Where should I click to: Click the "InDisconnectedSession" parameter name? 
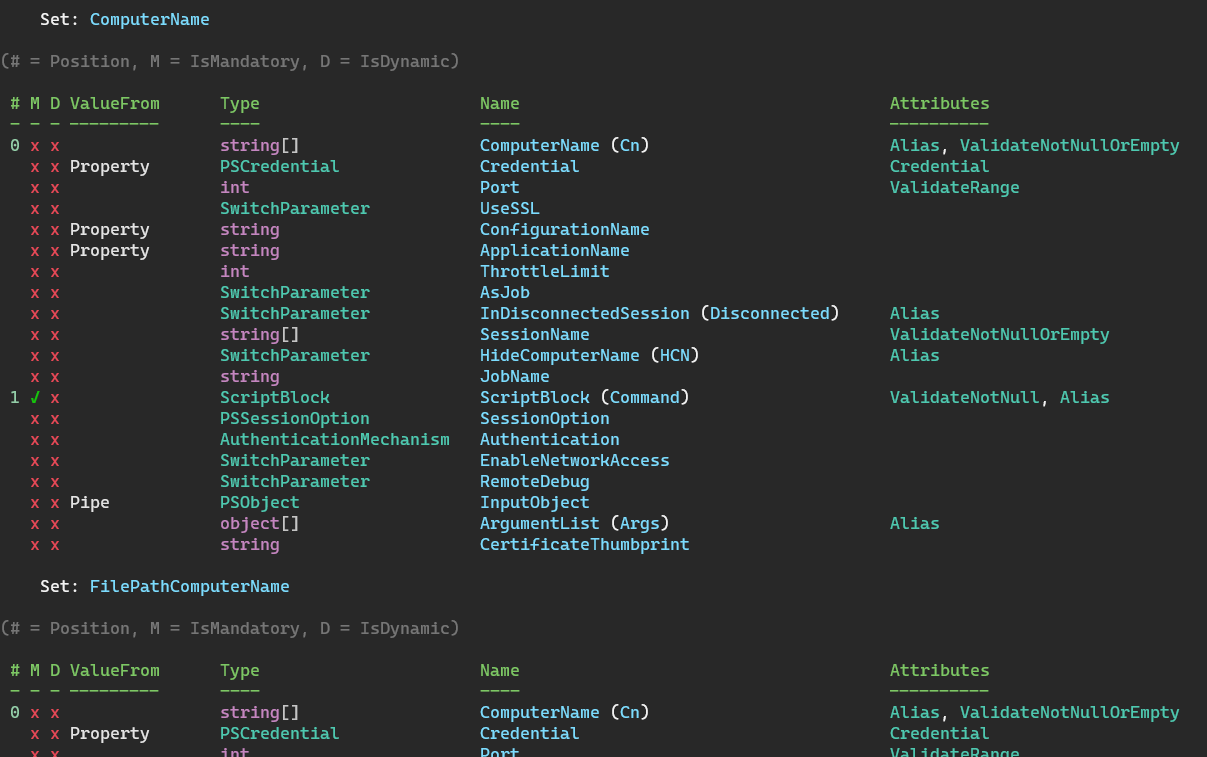click(585, 313)
